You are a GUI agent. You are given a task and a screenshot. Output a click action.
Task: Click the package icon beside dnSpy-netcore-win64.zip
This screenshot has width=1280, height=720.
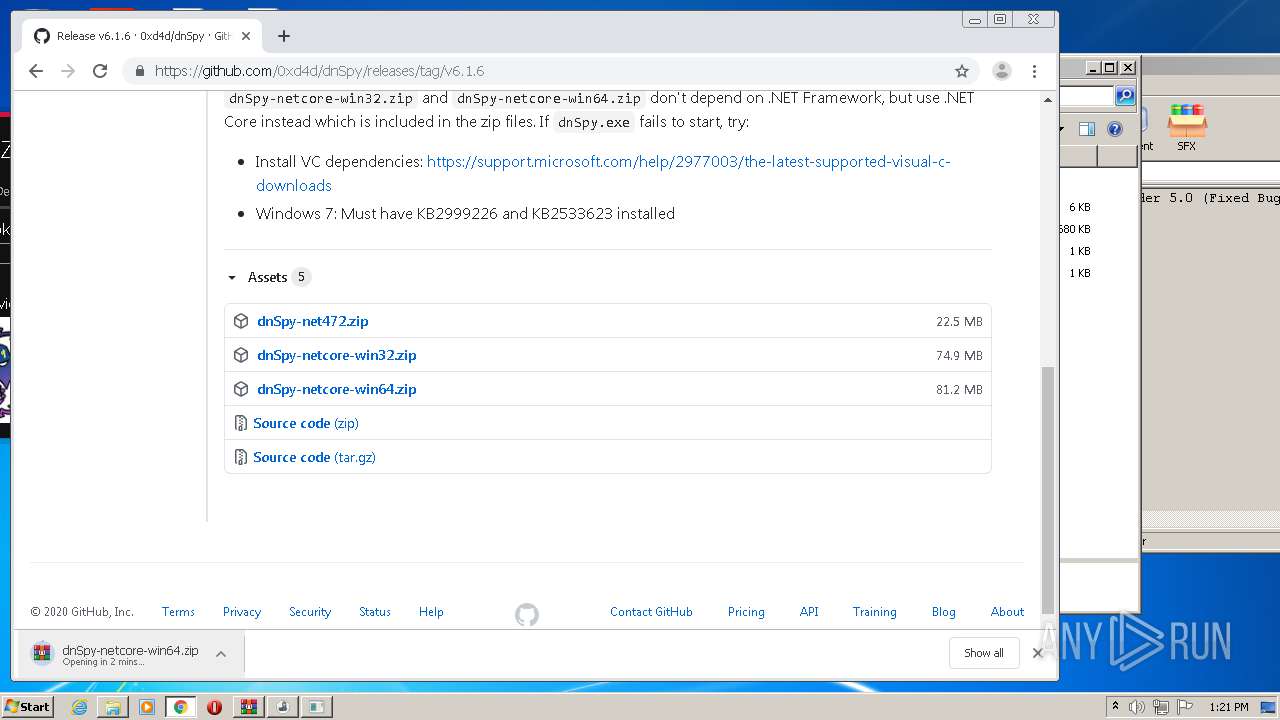pos(241,389)
